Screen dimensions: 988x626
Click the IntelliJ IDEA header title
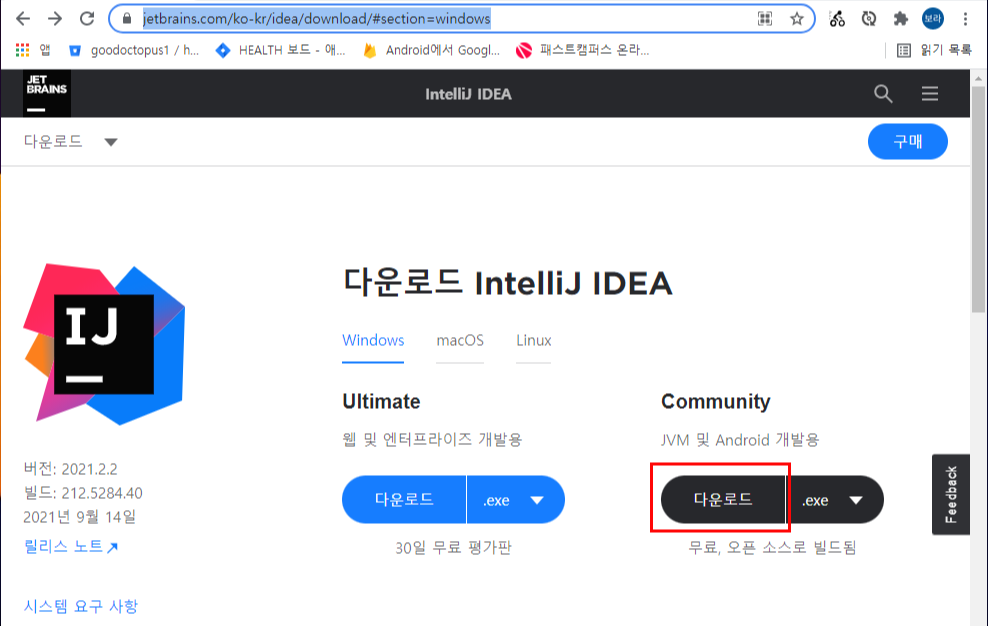[468, 94]
